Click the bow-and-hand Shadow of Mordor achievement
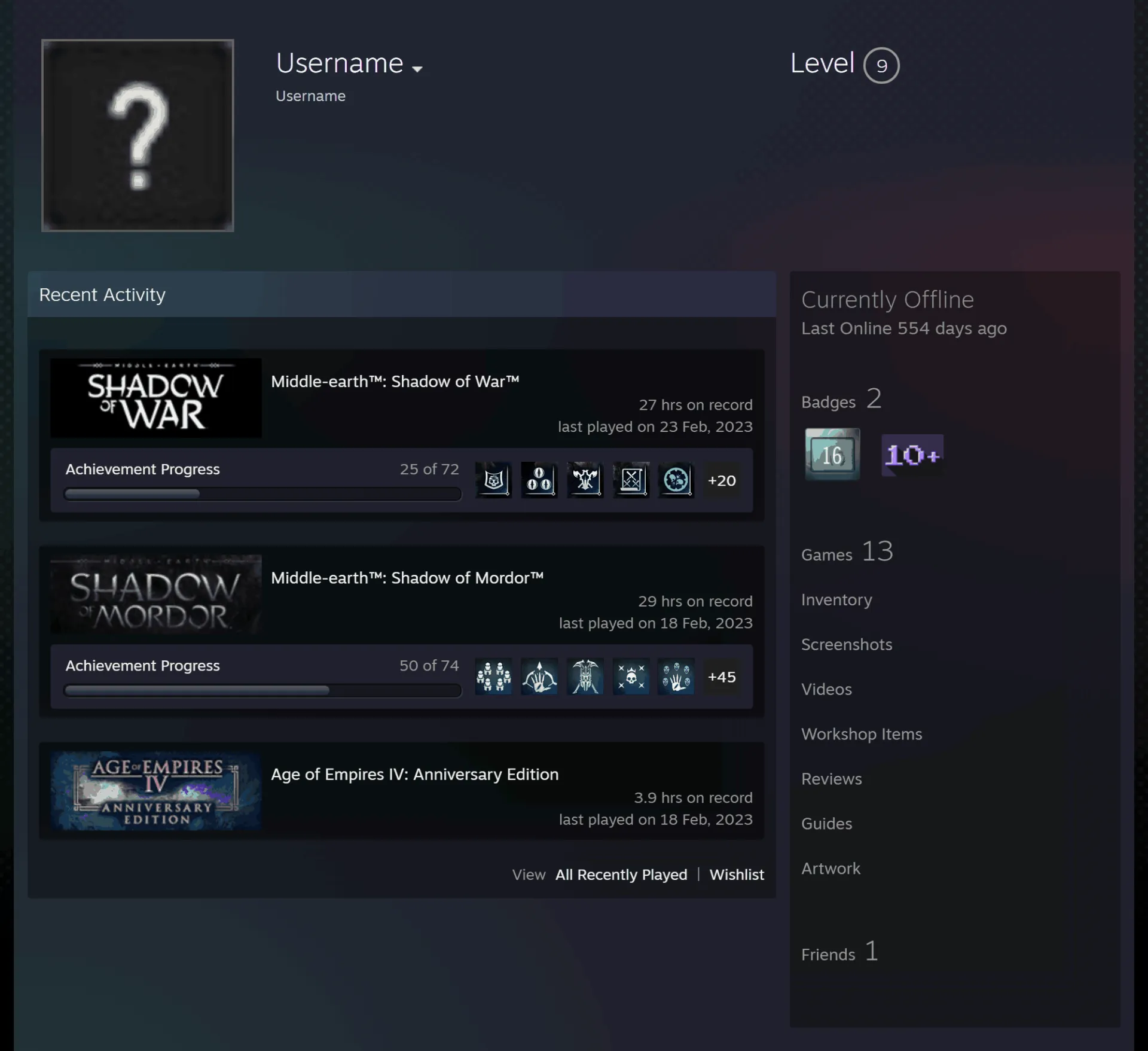 (539, 677)
